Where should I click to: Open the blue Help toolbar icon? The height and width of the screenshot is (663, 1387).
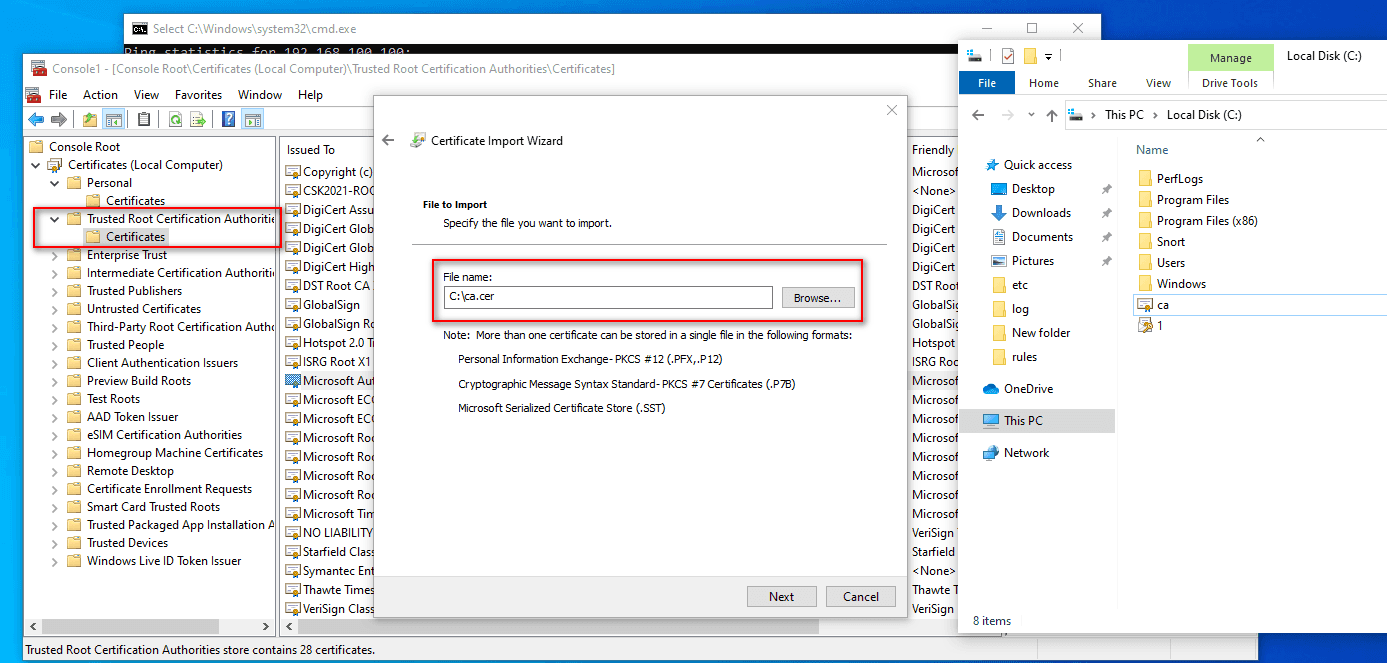(228, 120)
